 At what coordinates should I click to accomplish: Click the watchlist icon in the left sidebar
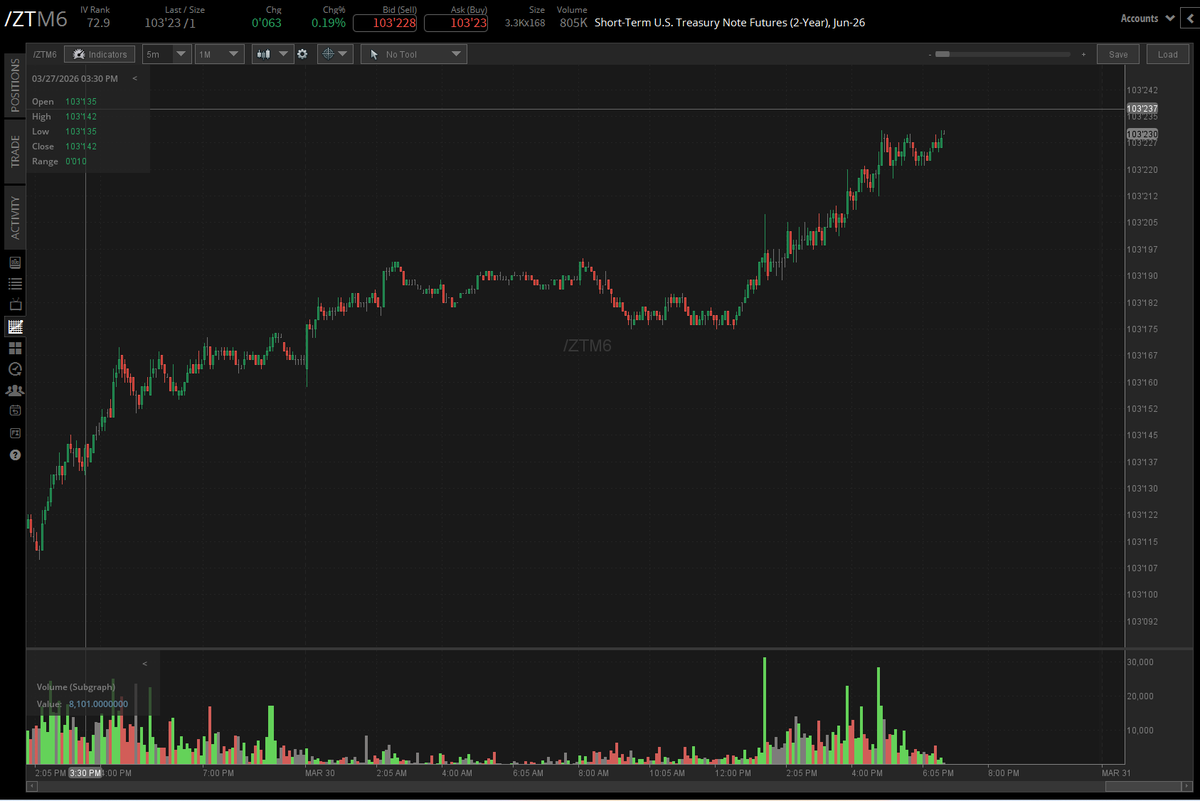click(x=14, y=282)
